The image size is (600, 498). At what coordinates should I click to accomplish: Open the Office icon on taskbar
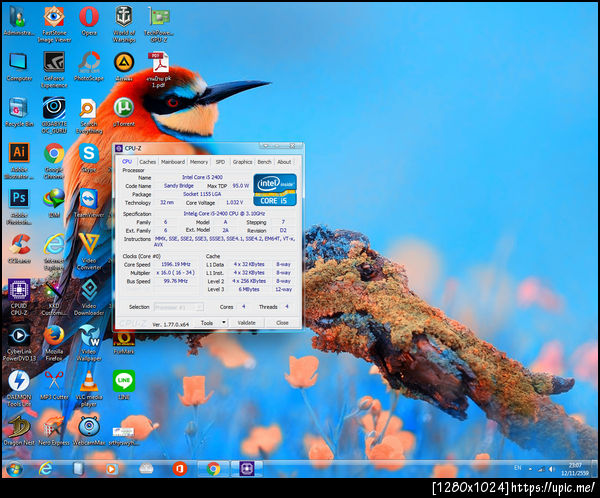tap(179, 469)
